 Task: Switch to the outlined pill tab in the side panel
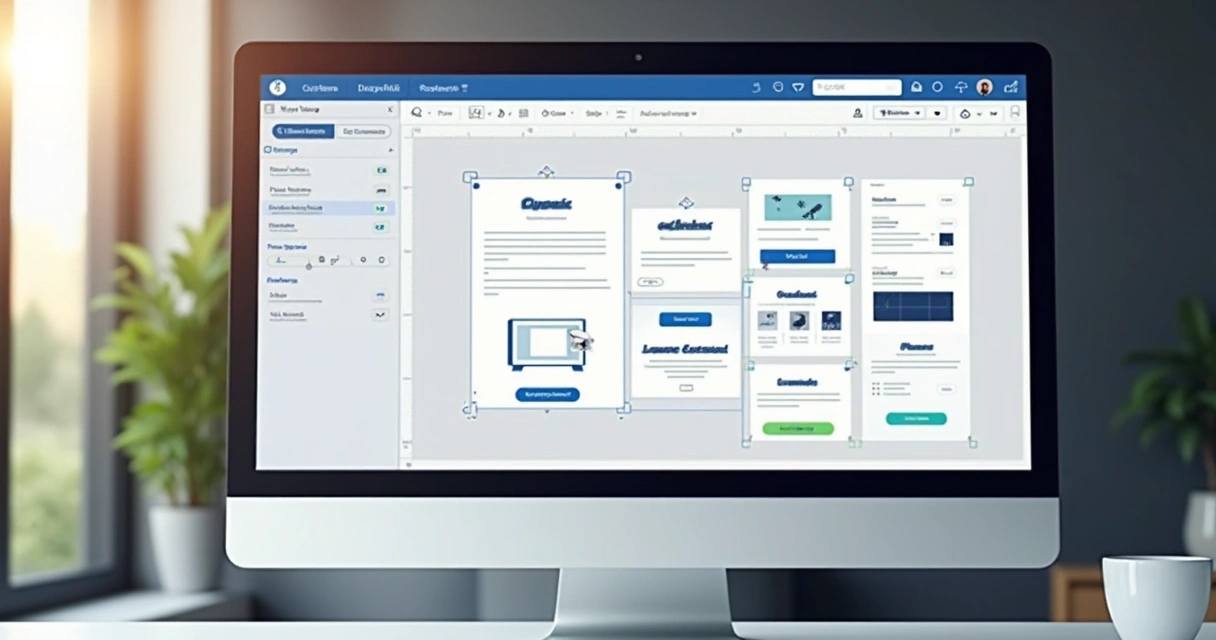363,131
